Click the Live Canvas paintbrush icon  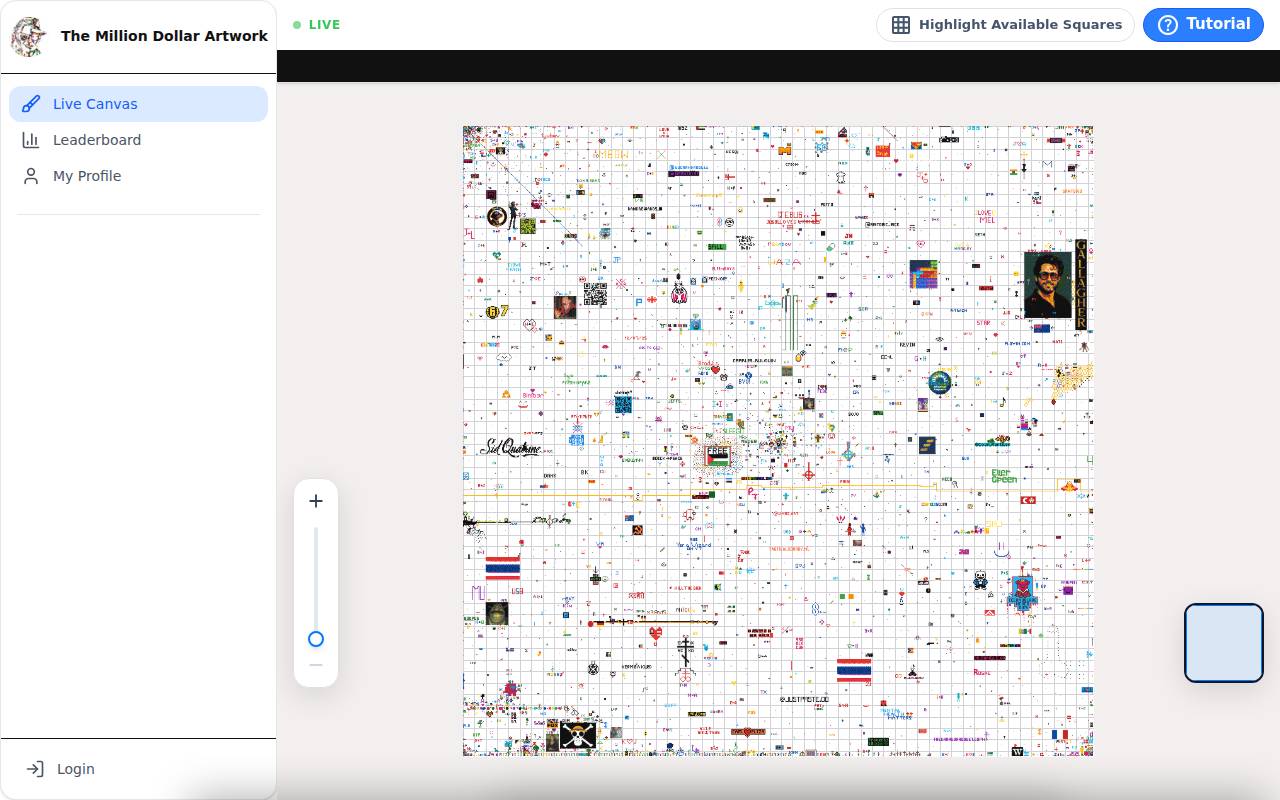(31, 104)
